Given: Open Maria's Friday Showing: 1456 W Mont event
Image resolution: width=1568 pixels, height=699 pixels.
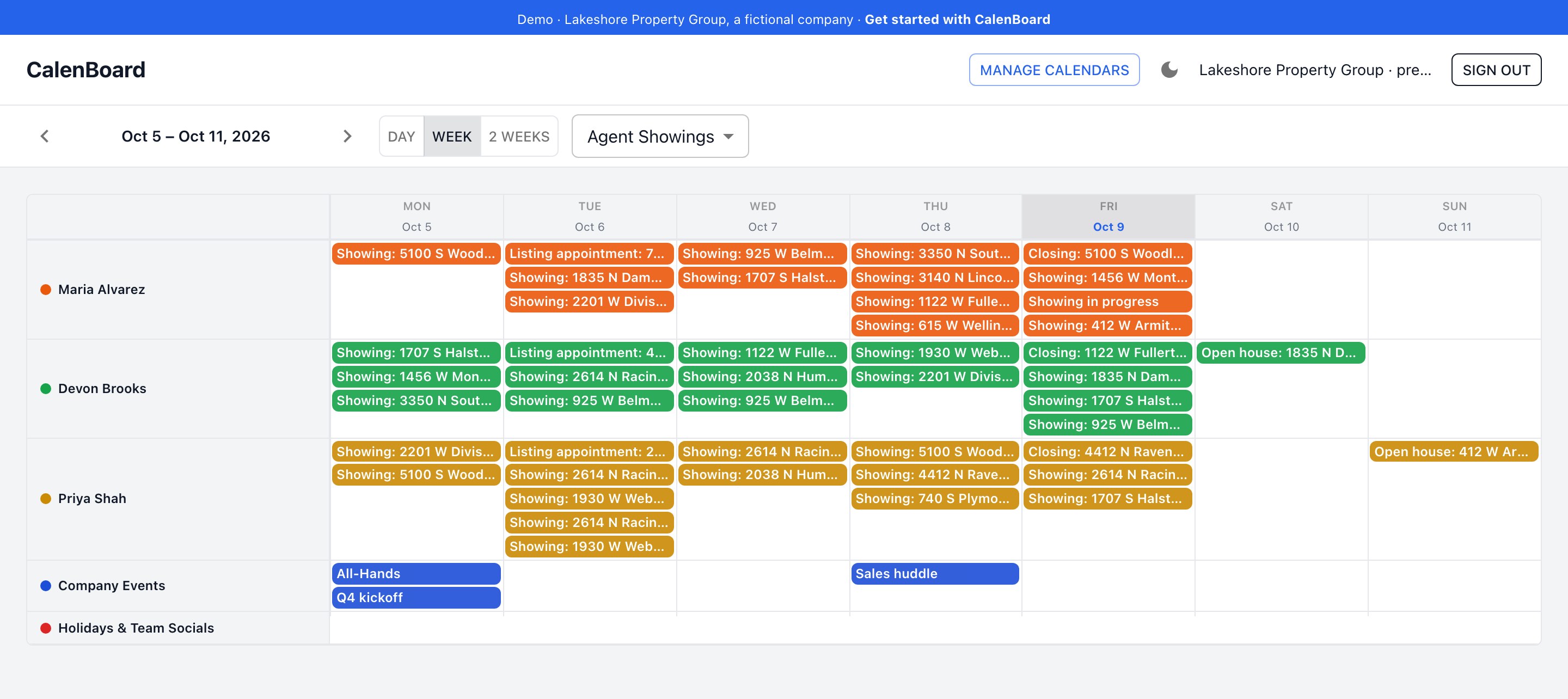Looking at the screenshot, I should pyautogui.click(x=1108, y=278).
